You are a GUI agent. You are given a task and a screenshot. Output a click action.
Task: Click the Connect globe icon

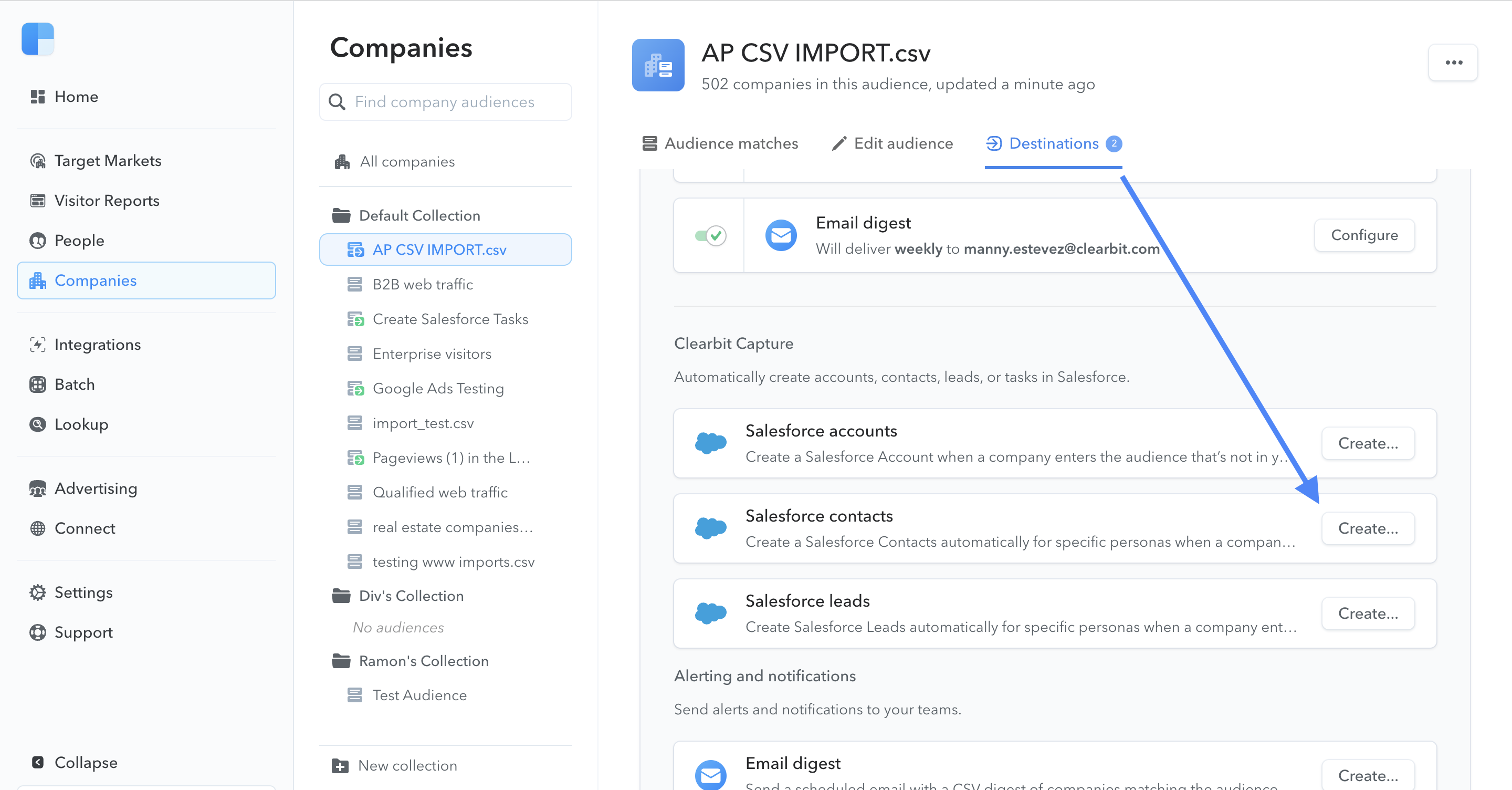coord(38,528)
